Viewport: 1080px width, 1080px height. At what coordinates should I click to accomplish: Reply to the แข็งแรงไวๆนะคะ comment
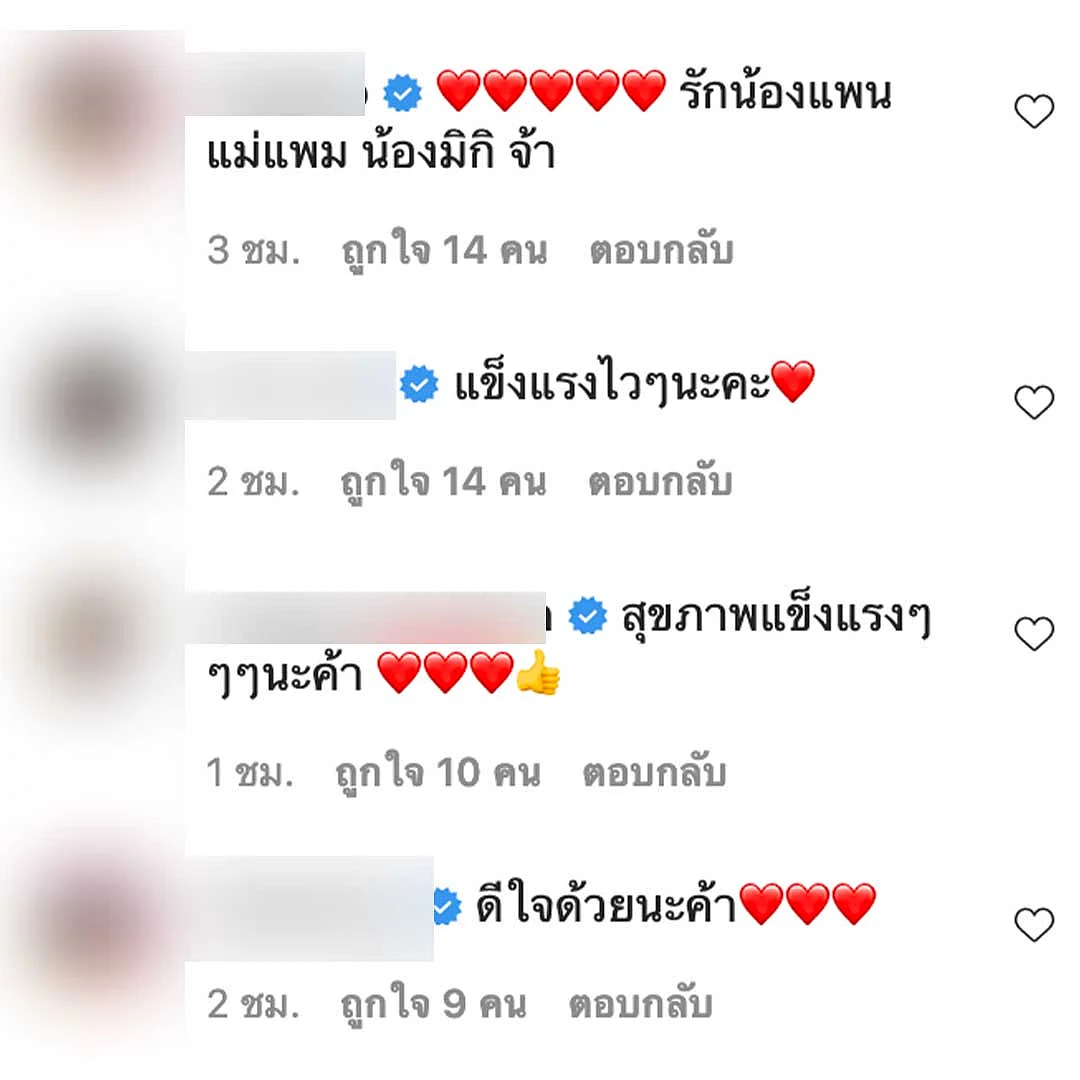(661, 481)
